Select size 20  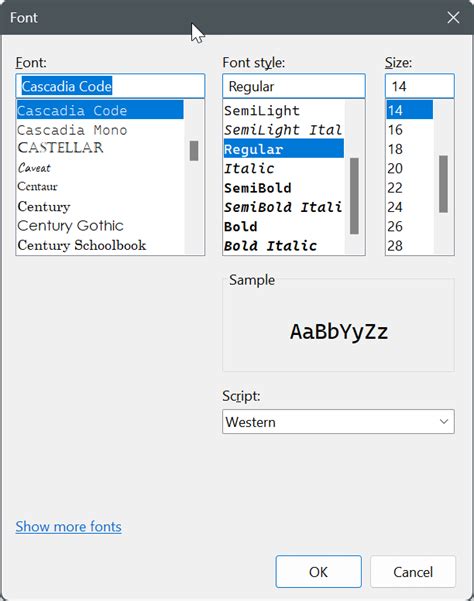click(x=409, y=168)
